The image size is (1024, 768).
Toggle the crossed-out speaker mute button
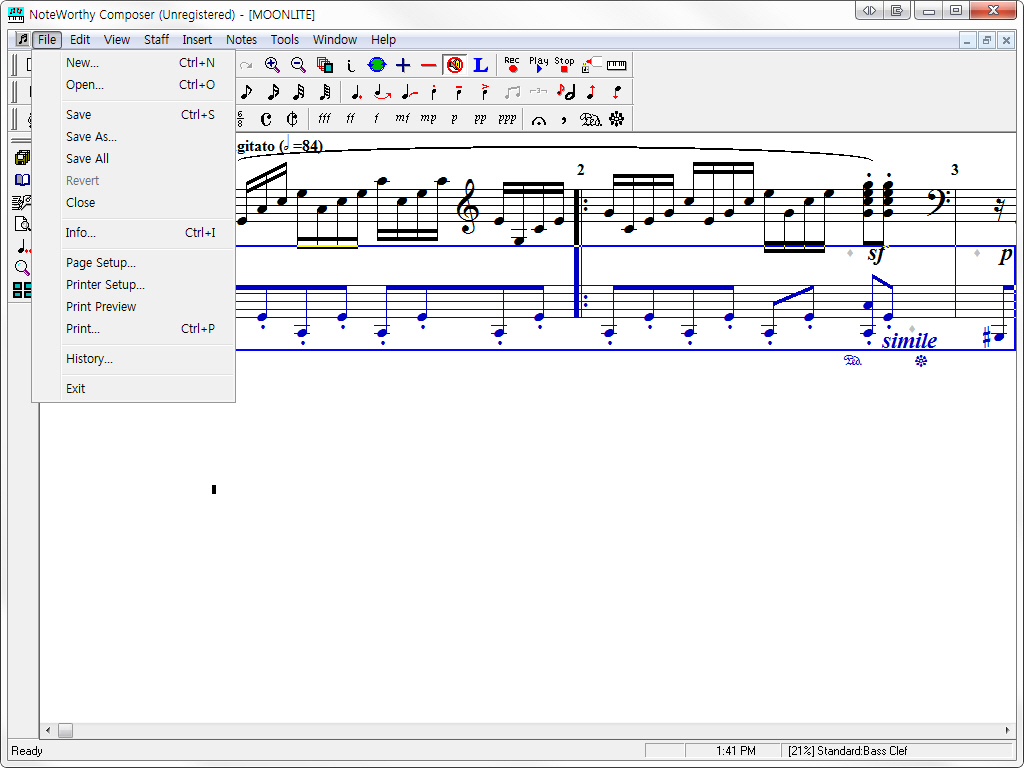pos(455,65)
